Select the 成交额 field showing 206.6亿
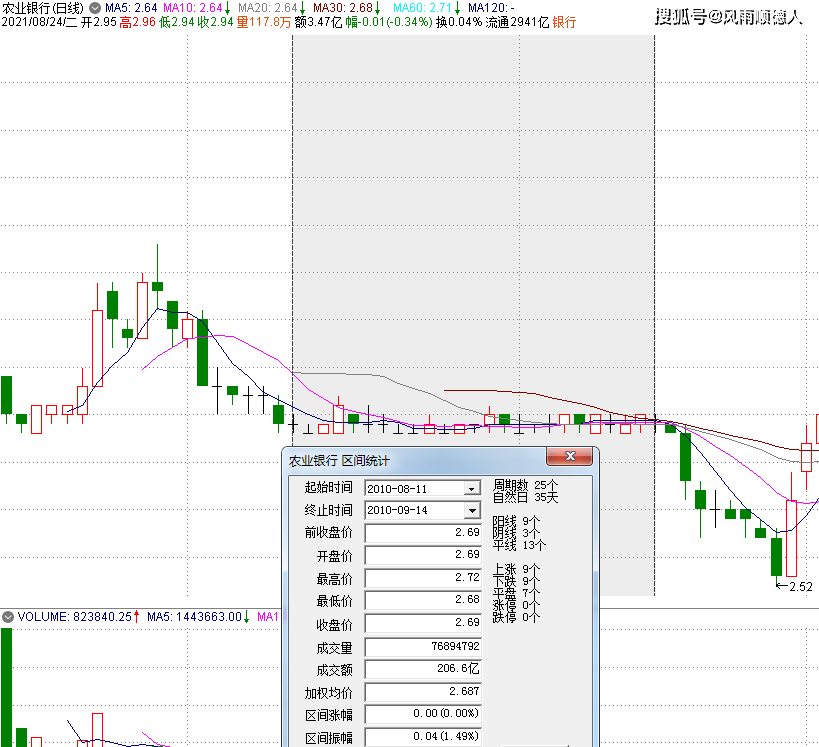Viewport: 819px width, 747px height. [x=423, y=669]
